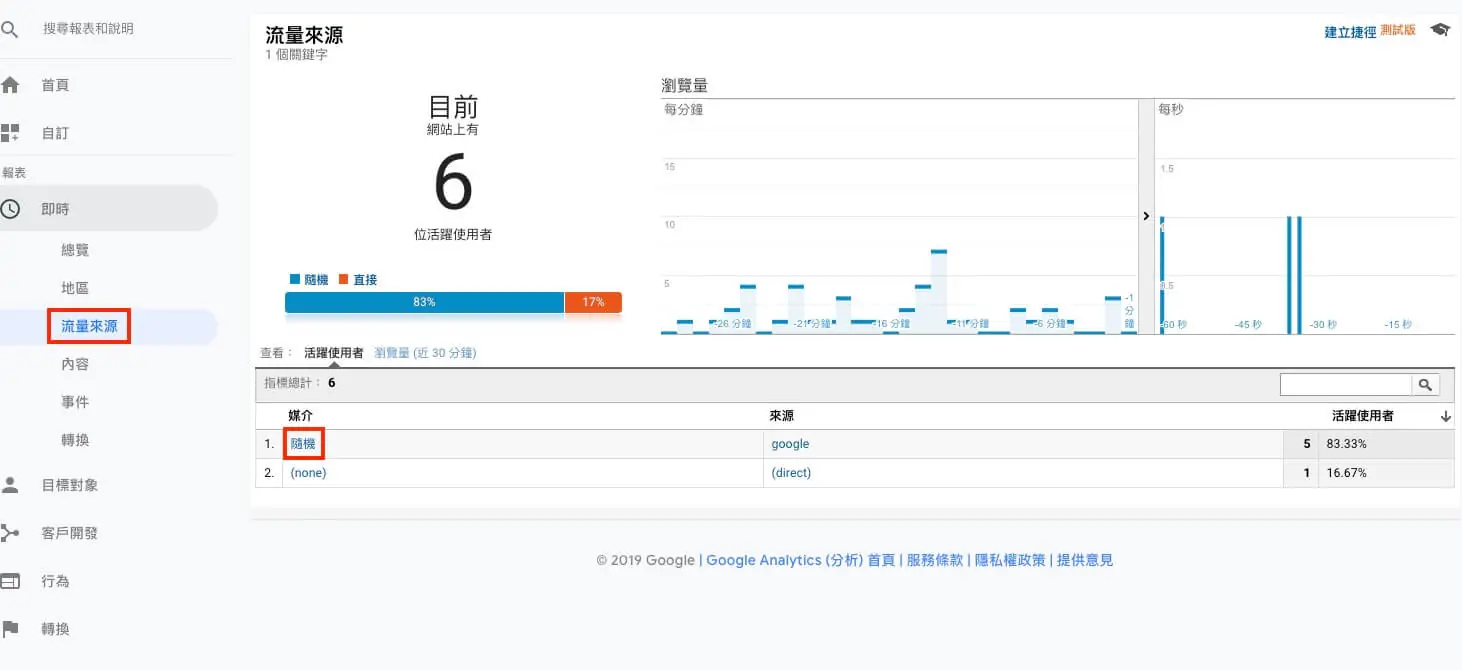Select 總覽 under realtime reports

tap(75, 250)
